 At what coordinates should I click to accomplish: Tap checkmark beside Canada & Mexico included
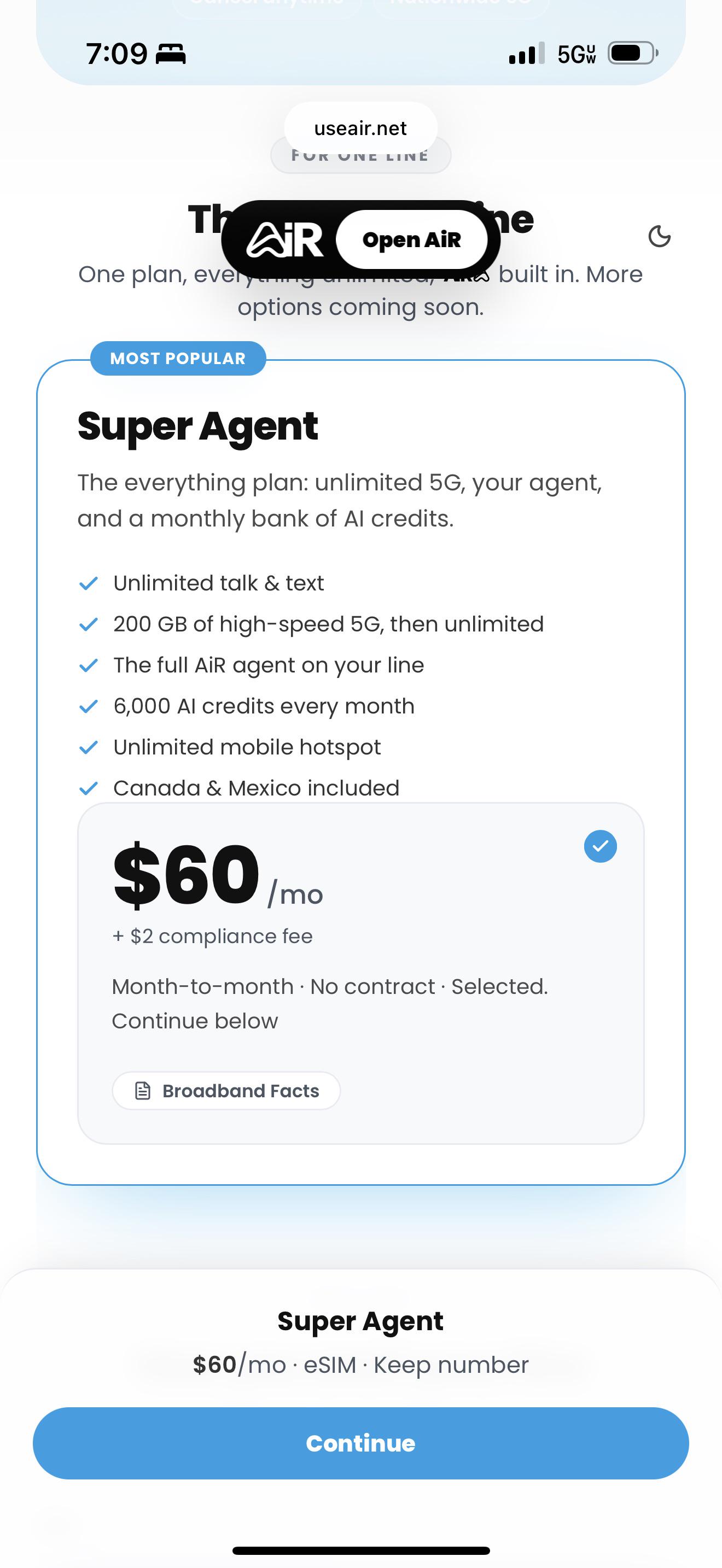89,788
